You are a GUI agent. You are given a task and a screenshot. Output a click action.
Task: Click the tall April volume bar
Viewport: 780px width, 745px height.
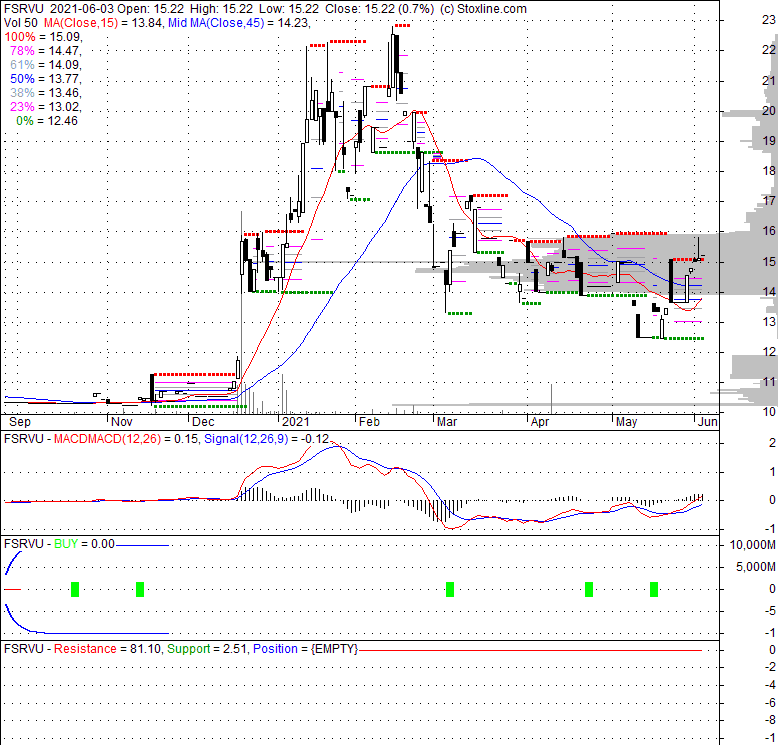tap(551, 399)
